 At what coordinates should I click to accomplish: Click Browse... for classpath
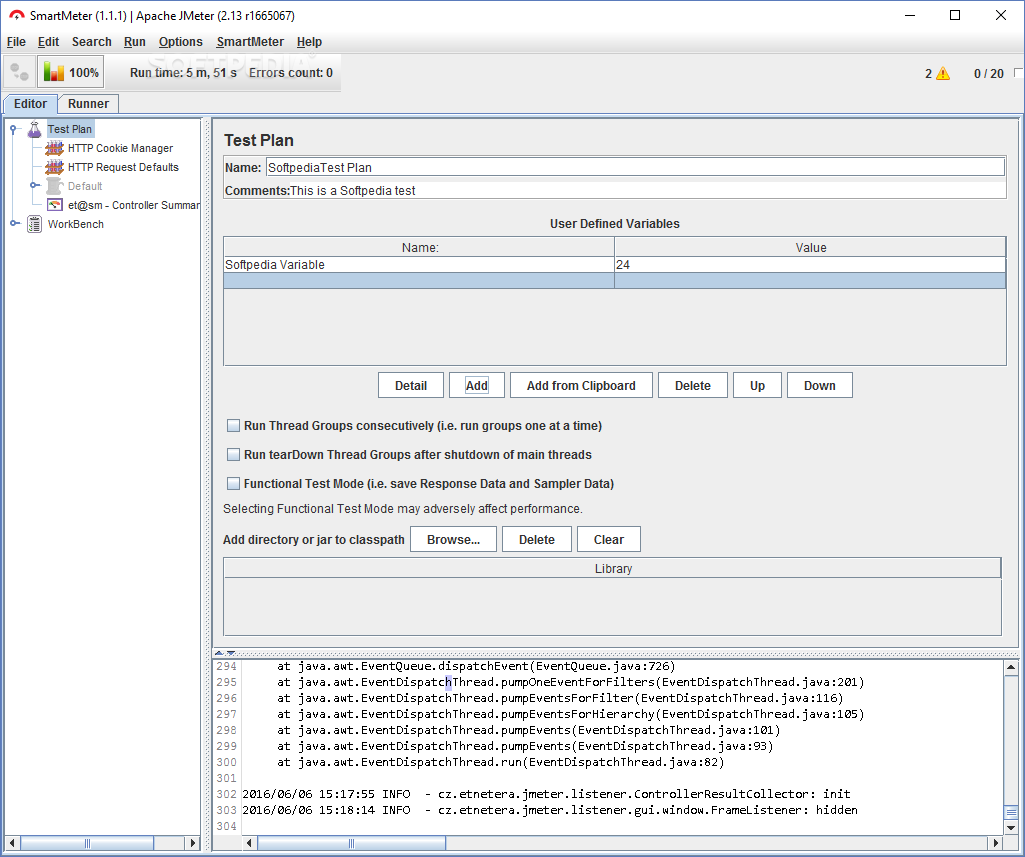pos(453,539)
